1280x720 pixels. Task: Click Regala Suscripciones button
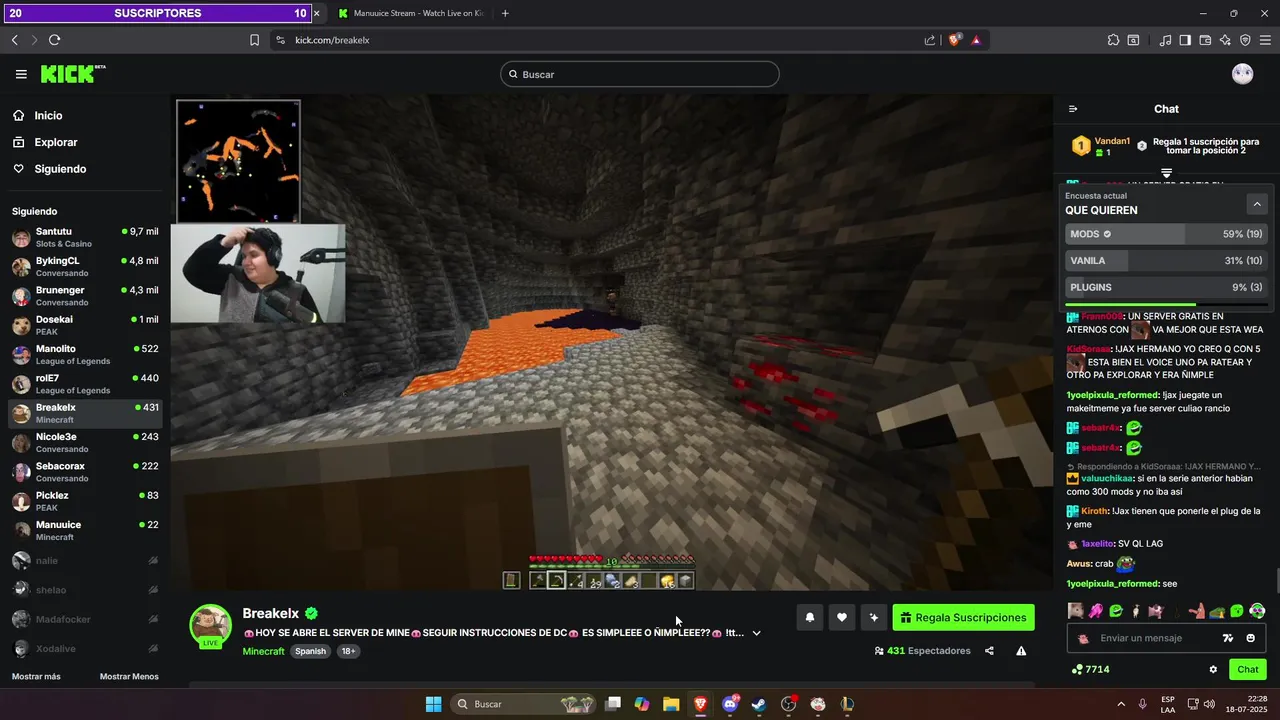click(x=963, y=618)
